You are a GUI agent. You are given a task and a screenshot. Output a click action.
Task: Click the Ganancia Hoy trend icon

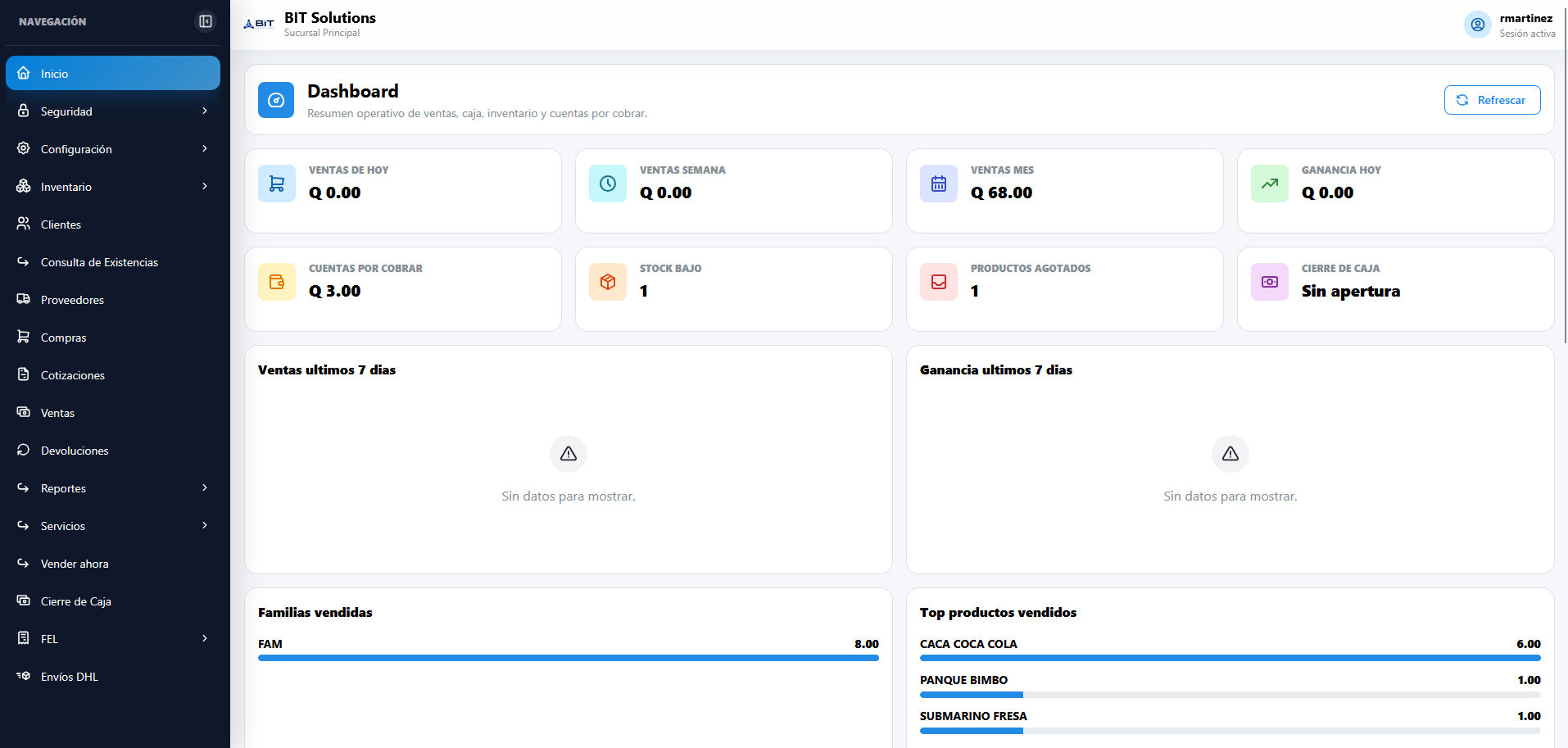click(x=1270, y=184)
